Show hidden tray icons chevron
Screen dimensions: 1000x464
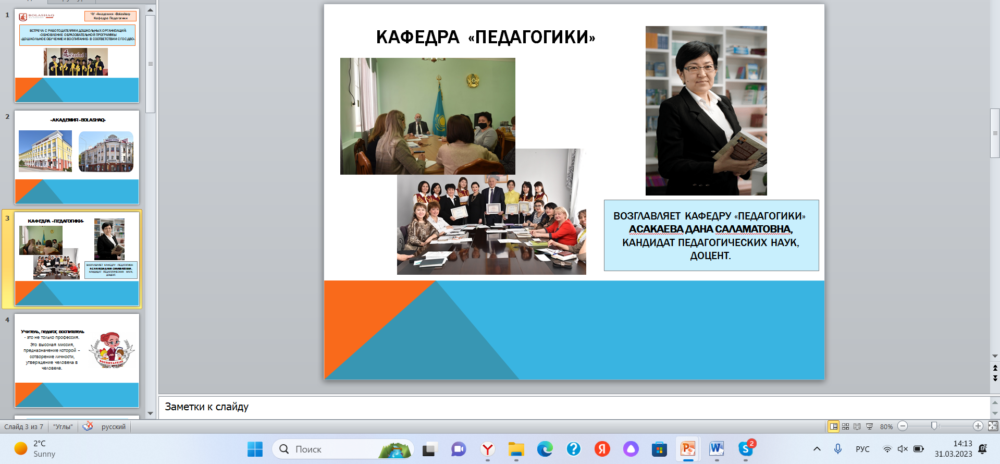[817, 449]
